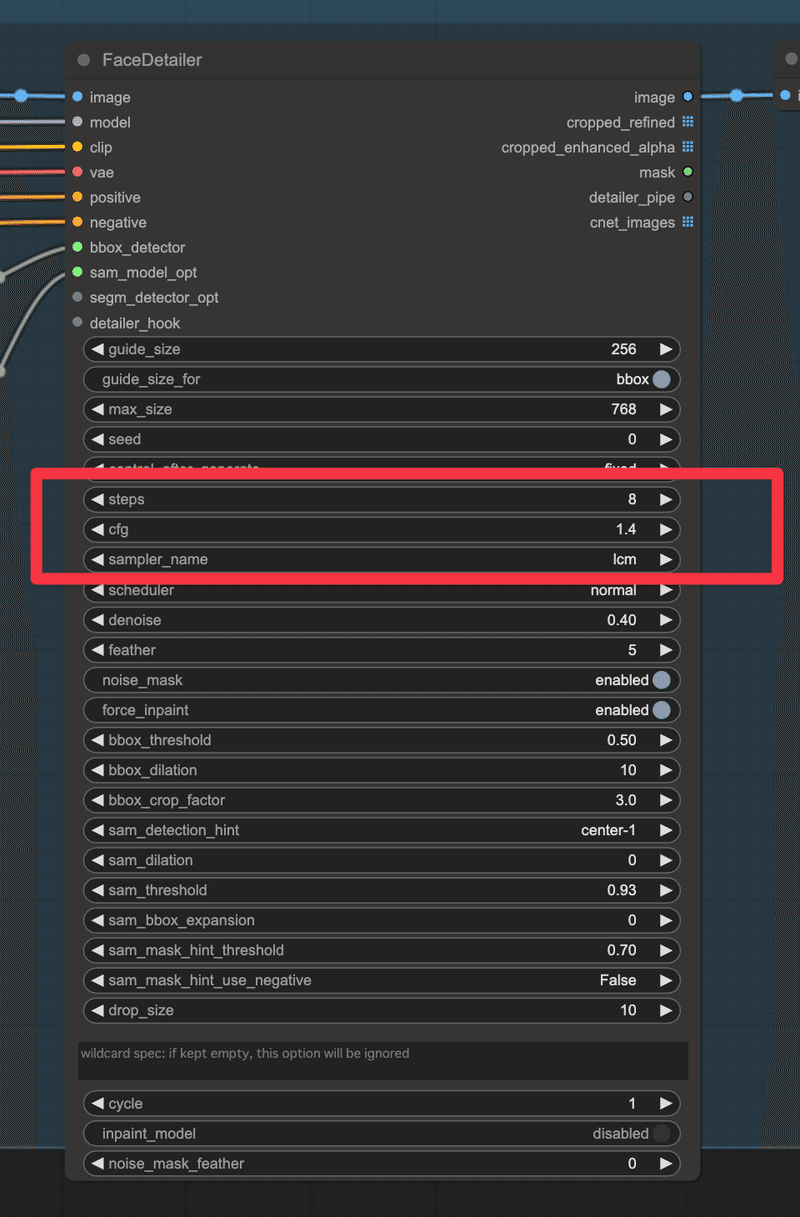Increase bbox_crop_factor with right arrow
The image size is (800, 1217).
coord(666,800)
